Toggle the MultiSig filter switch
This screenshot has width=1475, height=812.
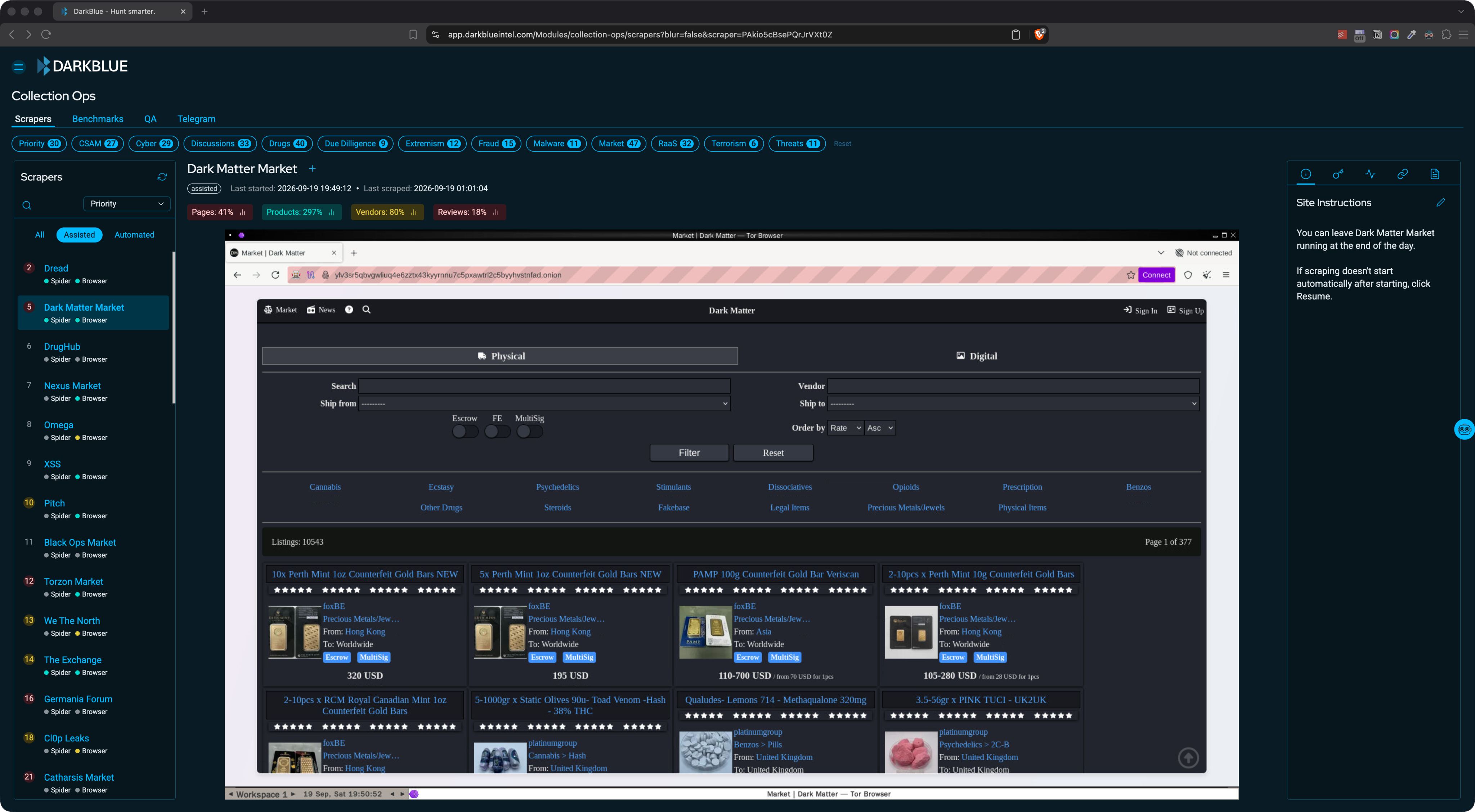(529, 432)
